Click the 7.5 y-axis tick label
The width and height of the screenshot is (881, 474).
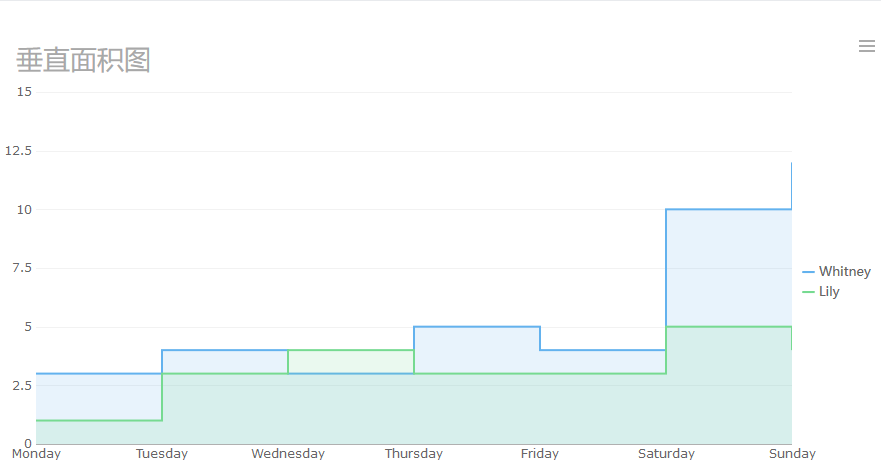22,268
